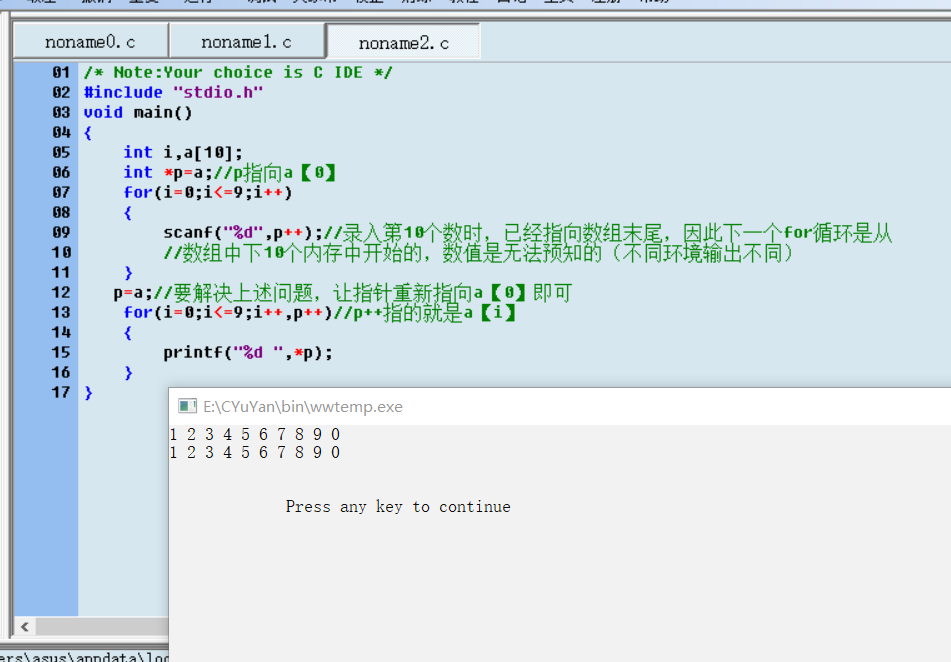Click the comment 'Note:Your choice is C IDE'
Image resolution: width=951 pixels, height=662 pixels.
(x=238, y=73)
